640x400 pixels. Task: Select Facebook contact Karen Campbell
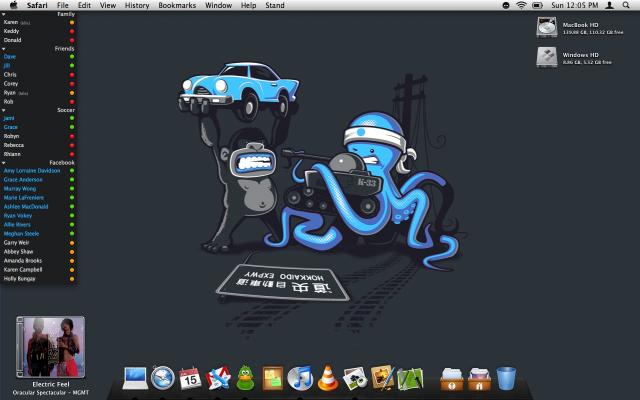pos(39,270)
